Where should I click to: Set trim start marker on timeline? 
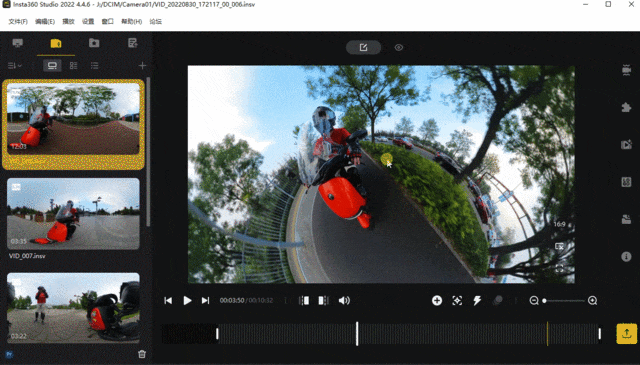(304, 300)
